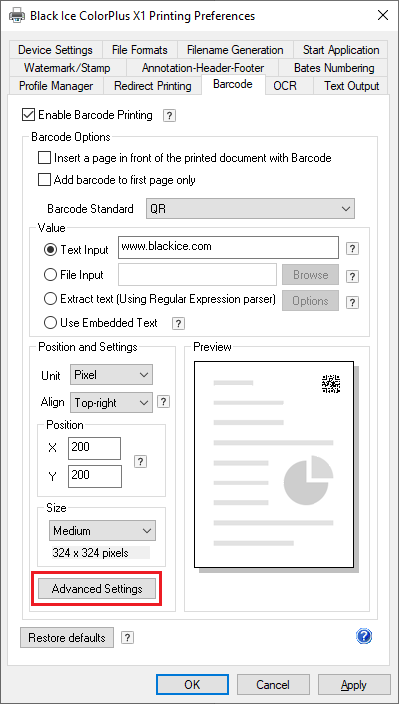399x704 pixels.
Task: Expand the Barcode Standard QR dropdown
Action: click(250, 209)
